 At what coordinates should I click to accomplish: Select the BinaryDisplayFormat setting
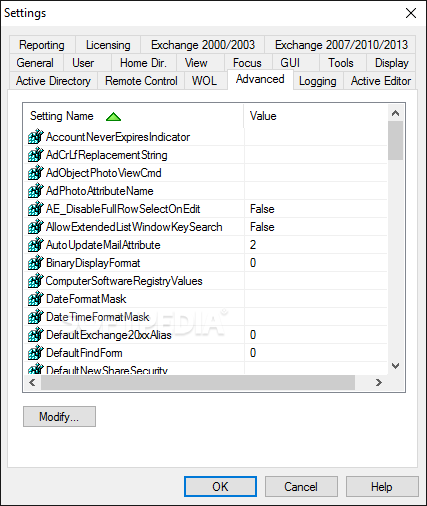click(206, 263)
